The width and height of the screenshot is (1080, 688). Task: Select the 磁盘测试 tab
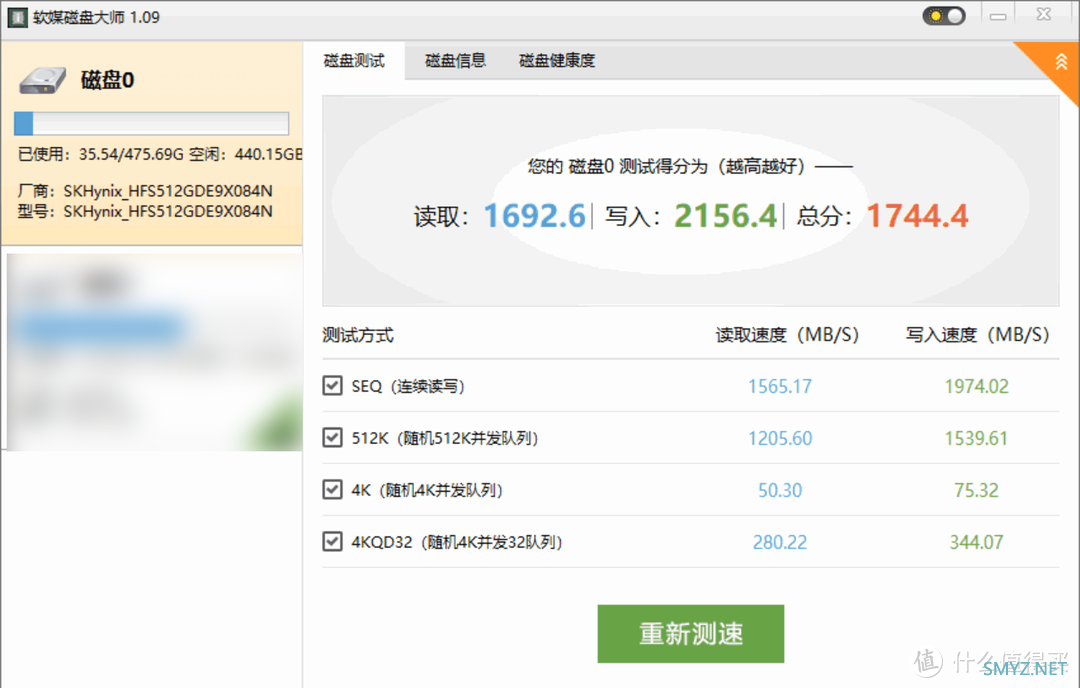354,61
